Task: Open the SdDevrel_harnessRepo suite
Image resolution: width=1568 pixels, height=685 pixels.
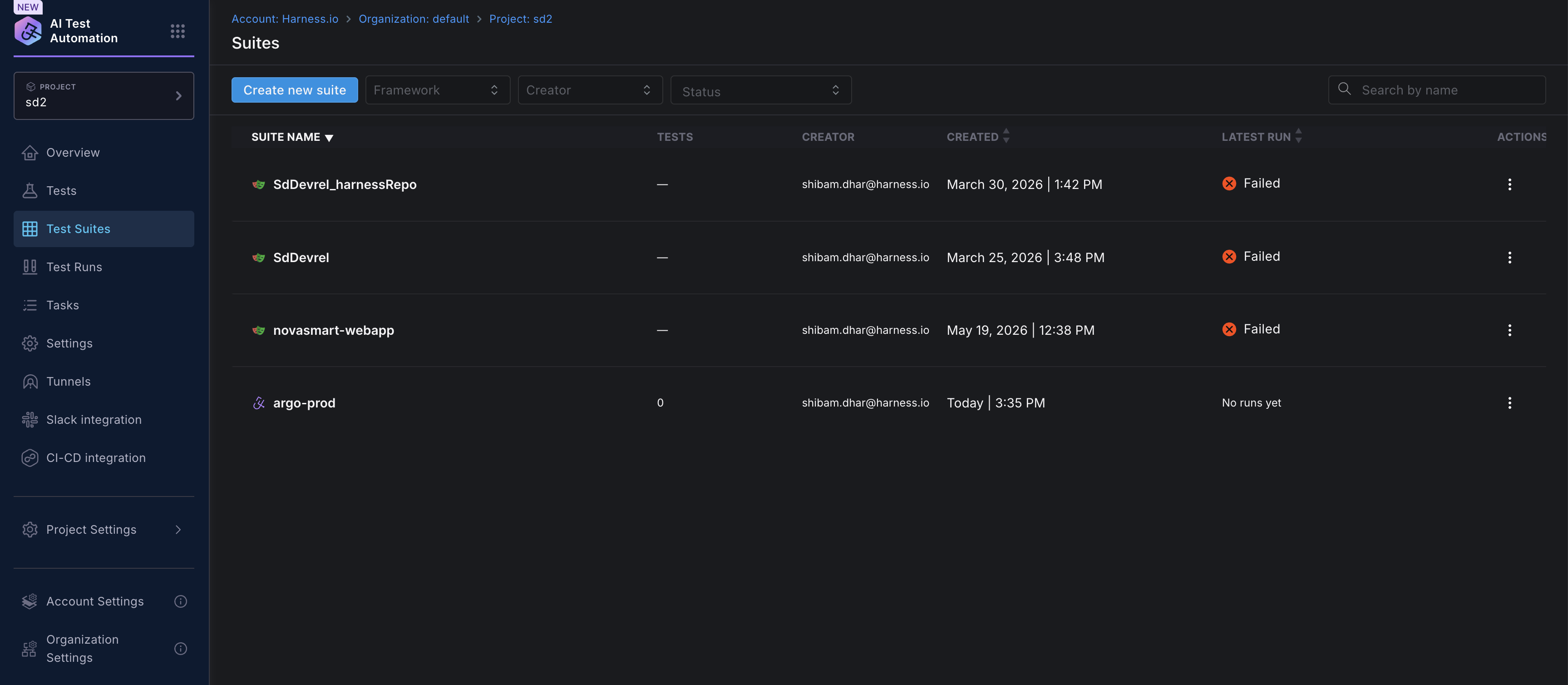Action: (x=345, y=184)
